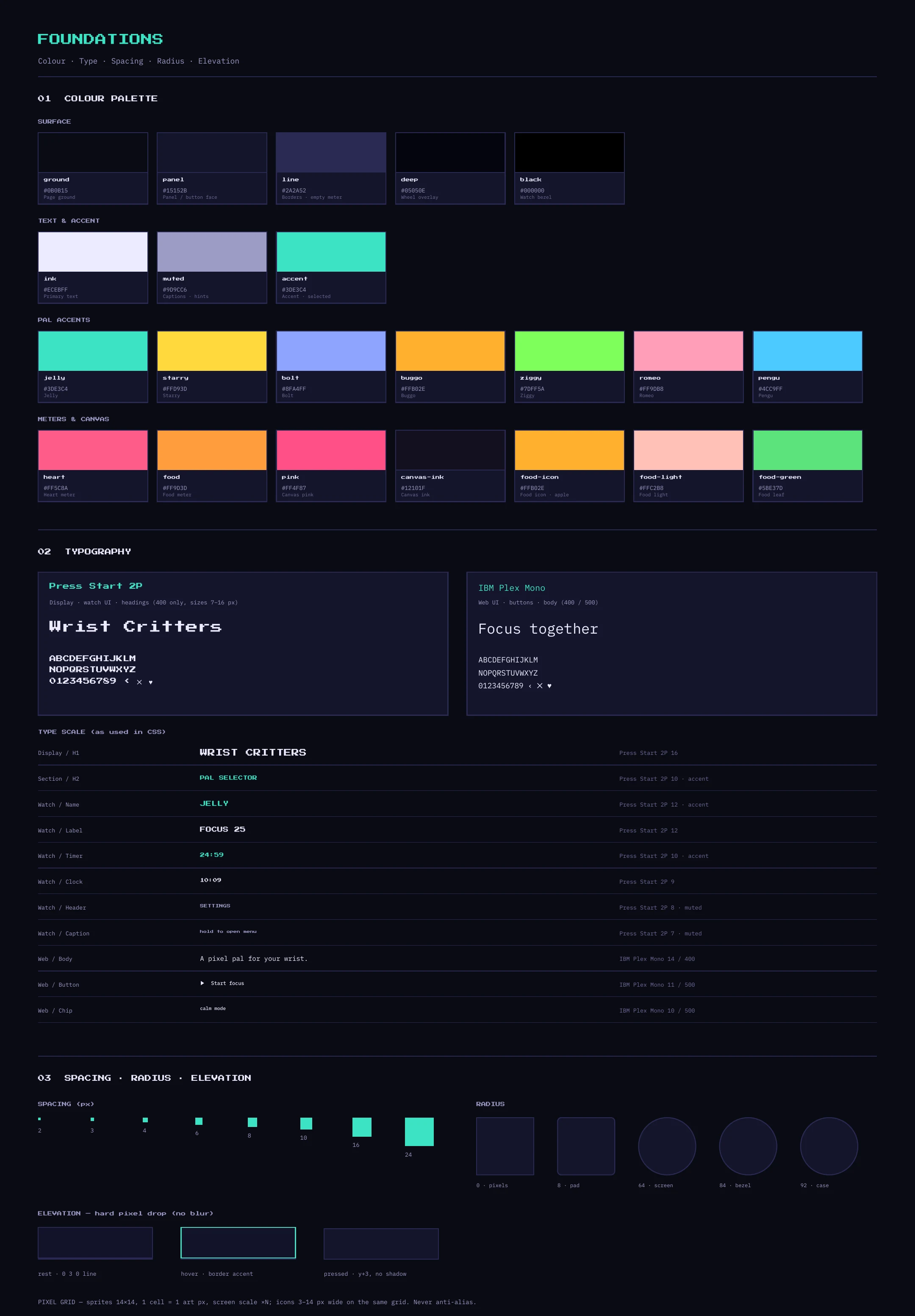Click the line #2A2A52 swatch
Viewport: 915px width, 1316px height.
(x=331, y=169)
